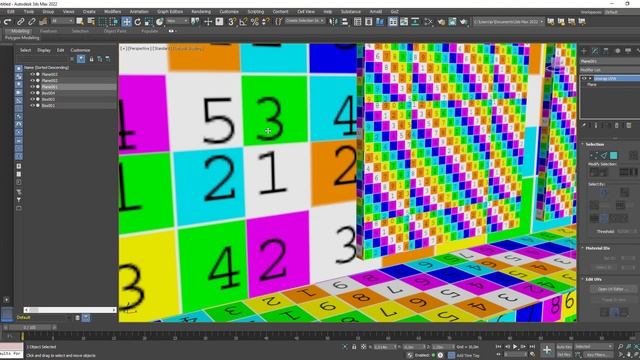Open the Modifier List dropdown
The height and width of the screenshot is (360, 640).
[x=610, y=70]
